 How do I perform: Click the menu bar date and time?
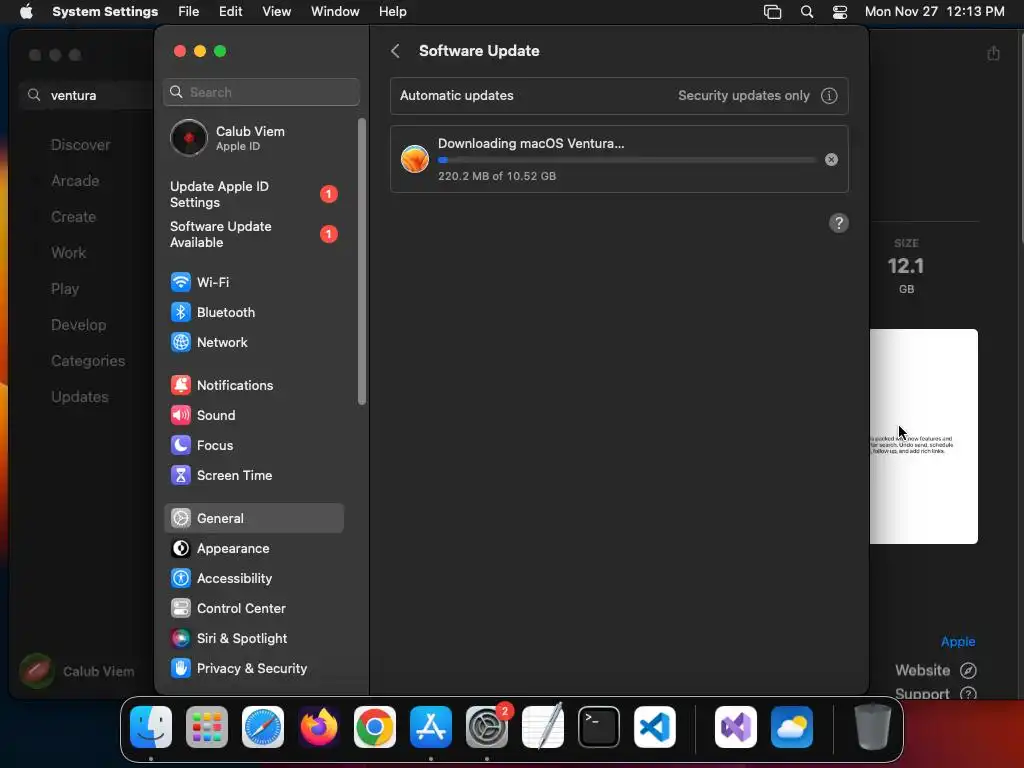[x=935, y=11]
